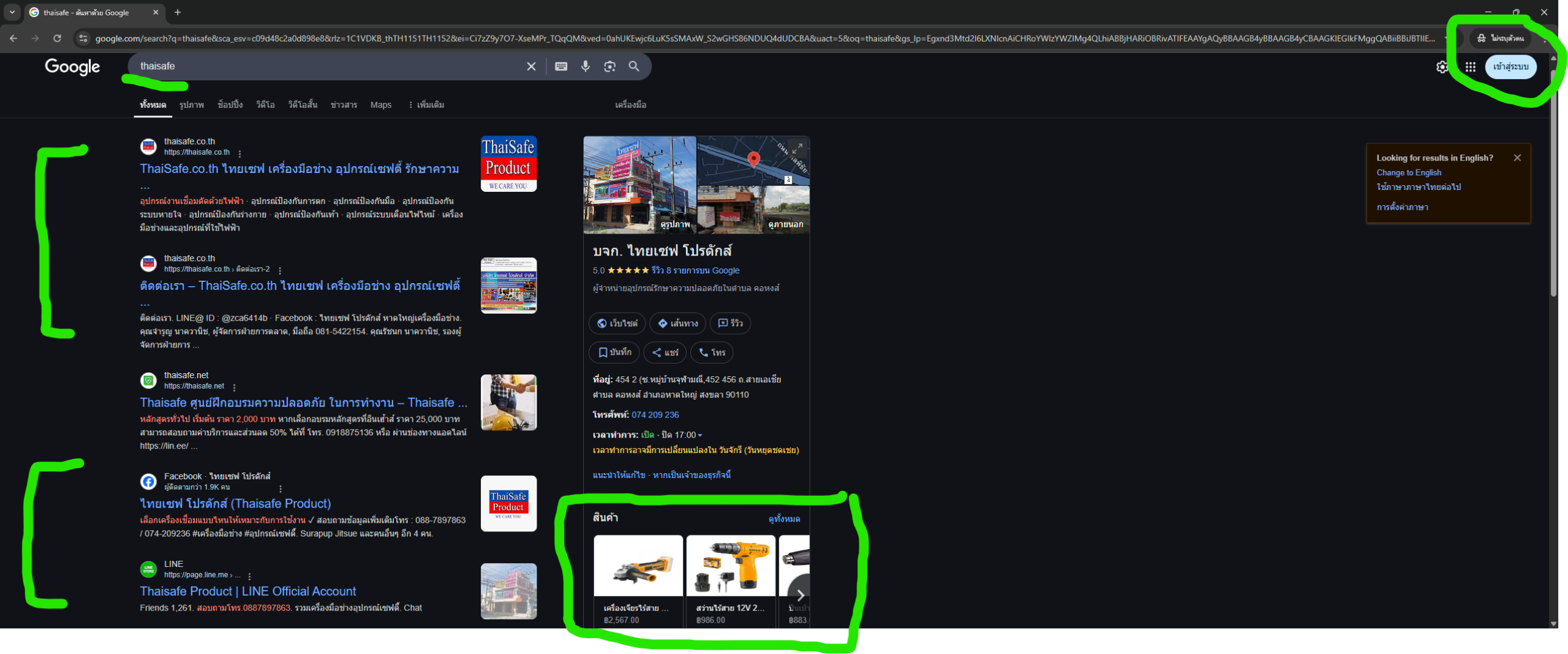Switch to the รูปภาพ images tab
The image size is (1568, 654).
point(191,105)
